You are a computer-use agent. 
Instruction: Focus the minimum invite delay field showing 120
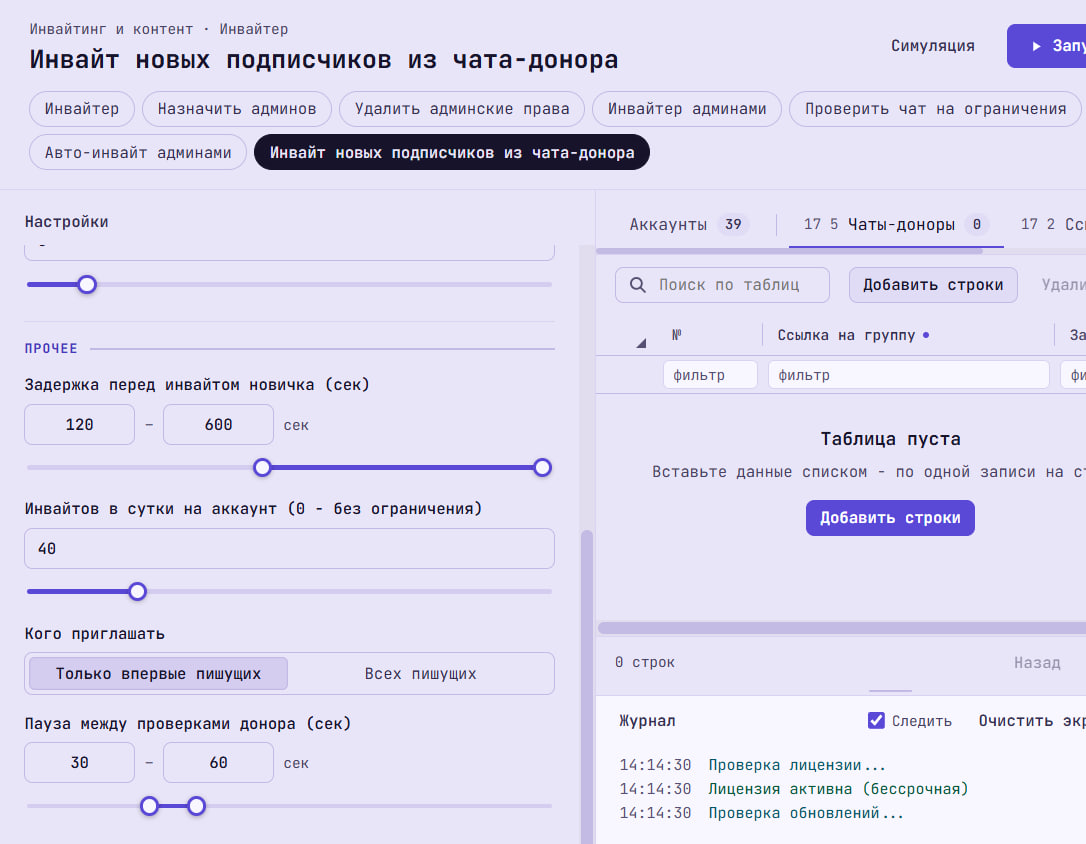tap(80, 424)
